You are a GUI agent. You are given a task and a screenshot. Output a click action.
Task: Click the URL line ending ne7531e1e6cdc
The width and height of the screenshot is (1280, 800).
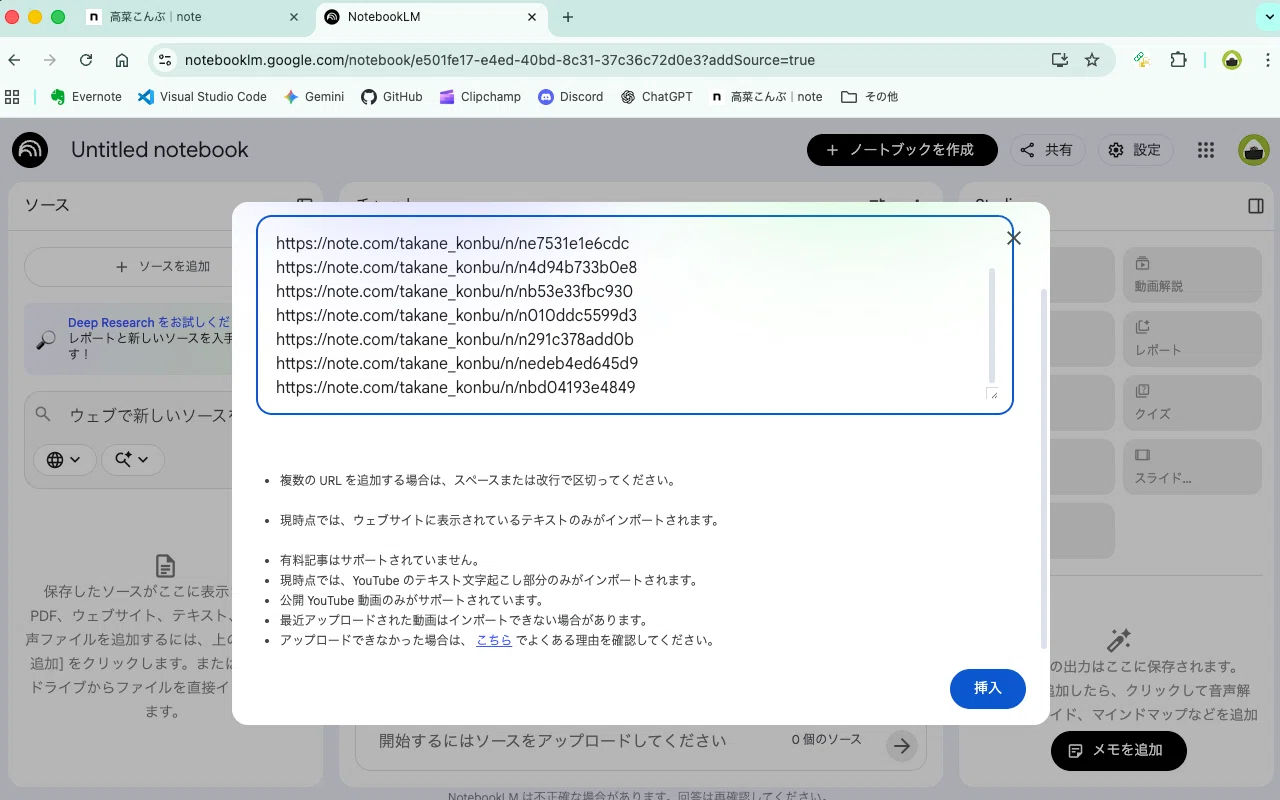(x=452, y=243)
